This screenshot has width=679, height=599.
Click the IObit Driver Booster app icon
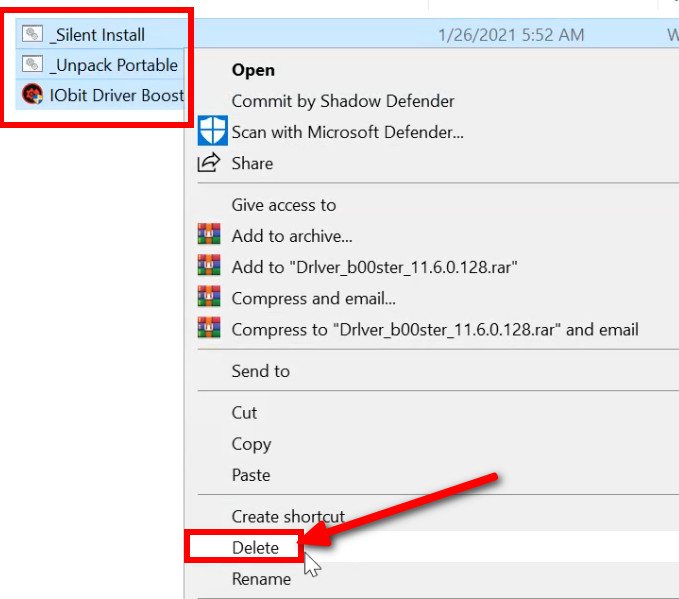[x=33, y=95]
